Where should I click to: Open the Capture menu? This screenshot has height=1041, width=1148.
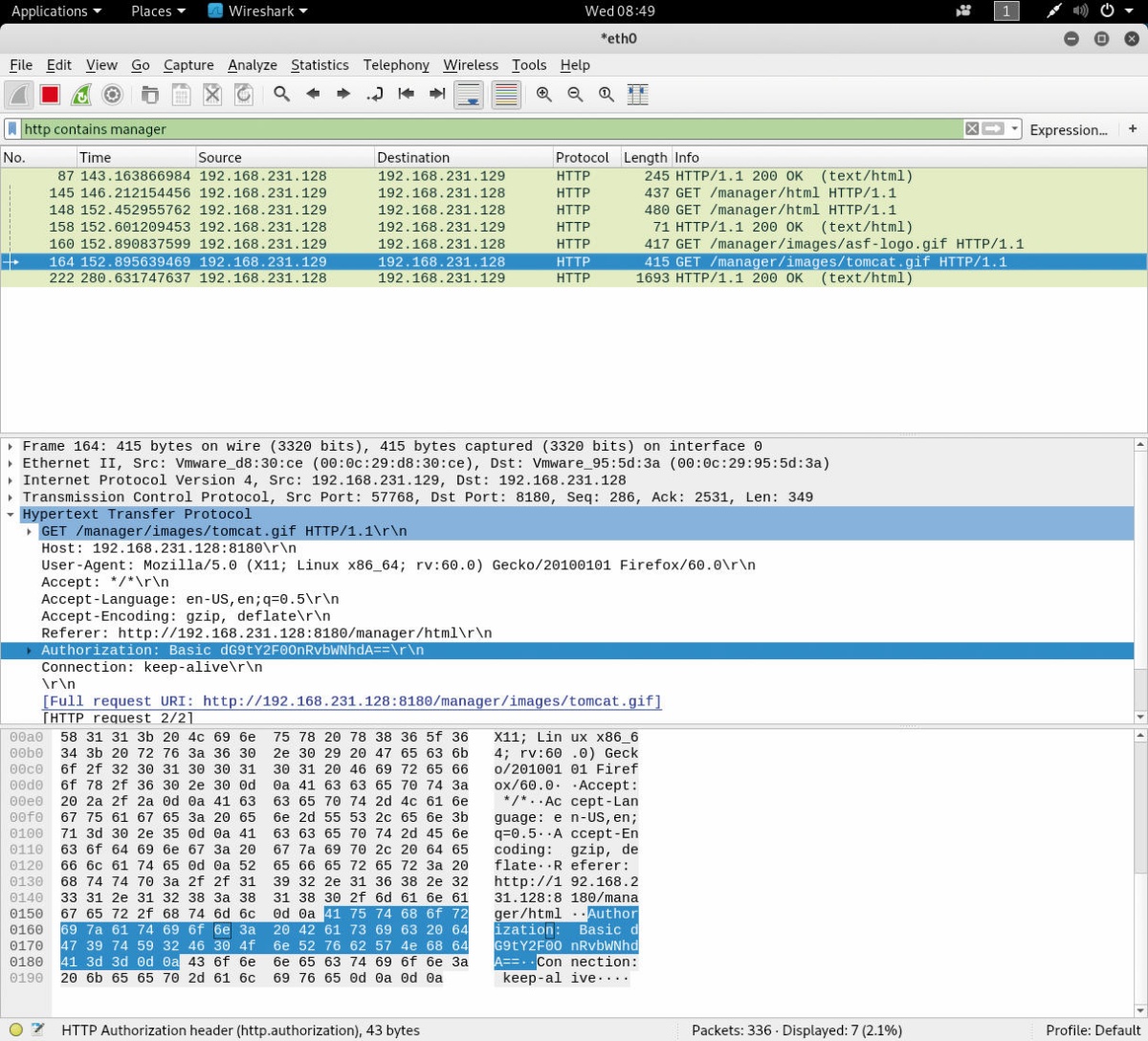click(188, 65)
